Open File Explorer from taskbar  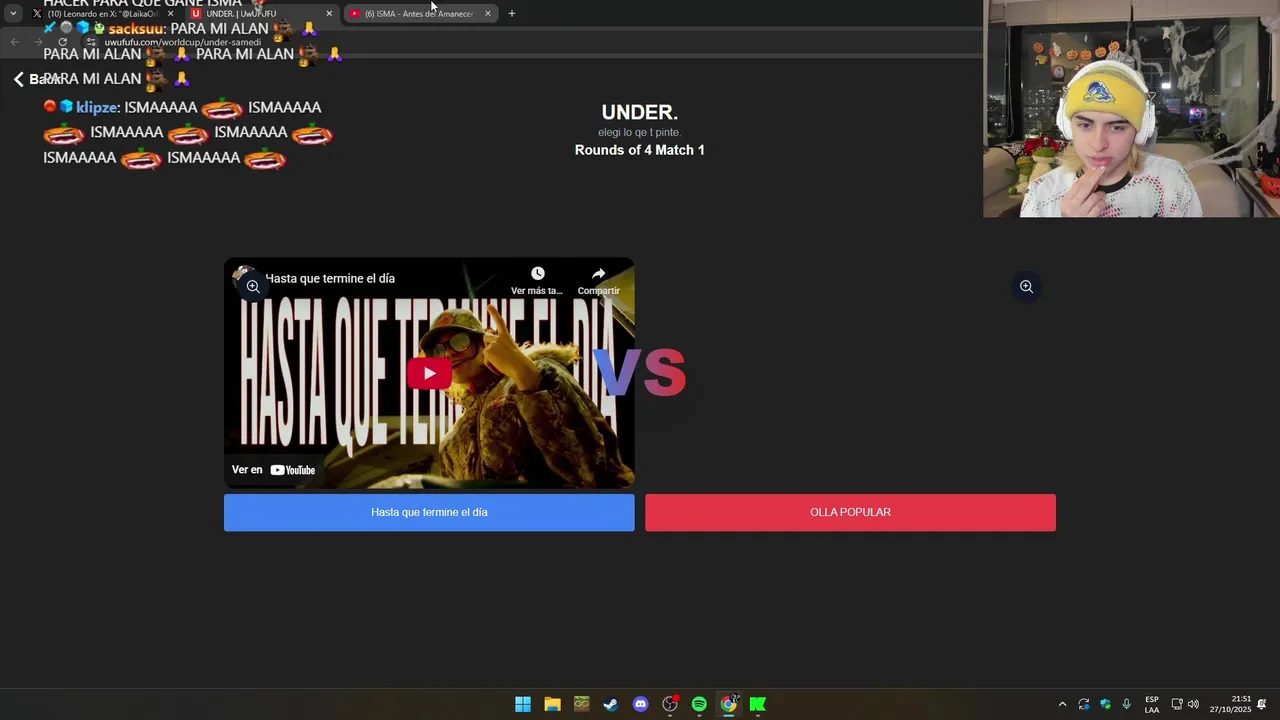552,704
